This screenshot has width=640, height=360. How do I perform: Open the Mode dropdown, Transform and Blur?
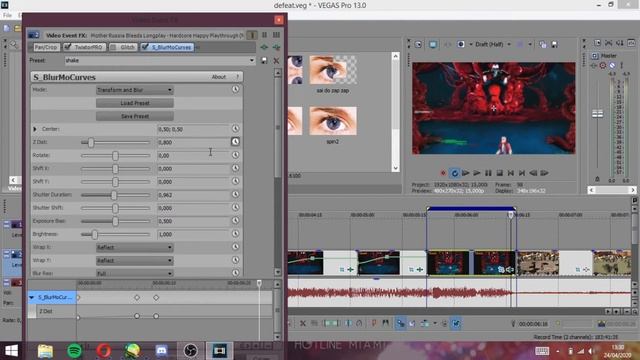point(135,90)
